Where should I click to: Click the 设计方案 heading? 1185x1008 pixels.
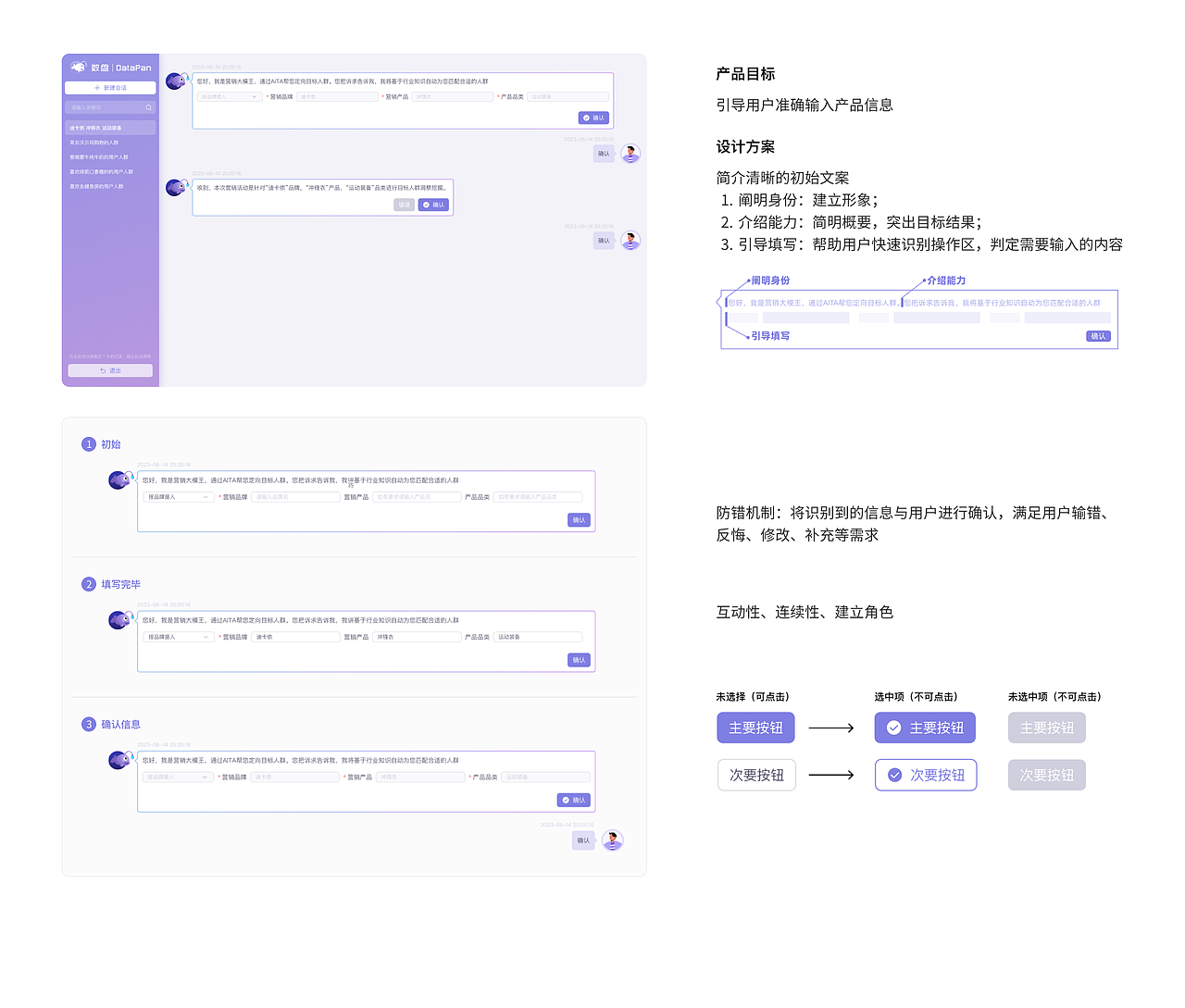(745, 146)
